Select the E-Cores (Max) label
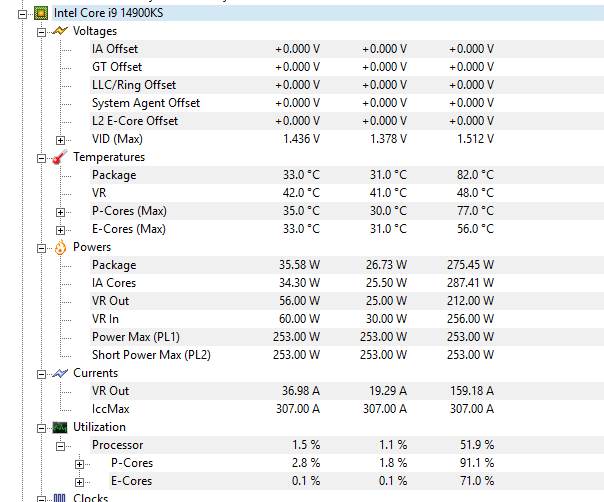This screenshot has width=604, height=502. (x=129, y=229)
